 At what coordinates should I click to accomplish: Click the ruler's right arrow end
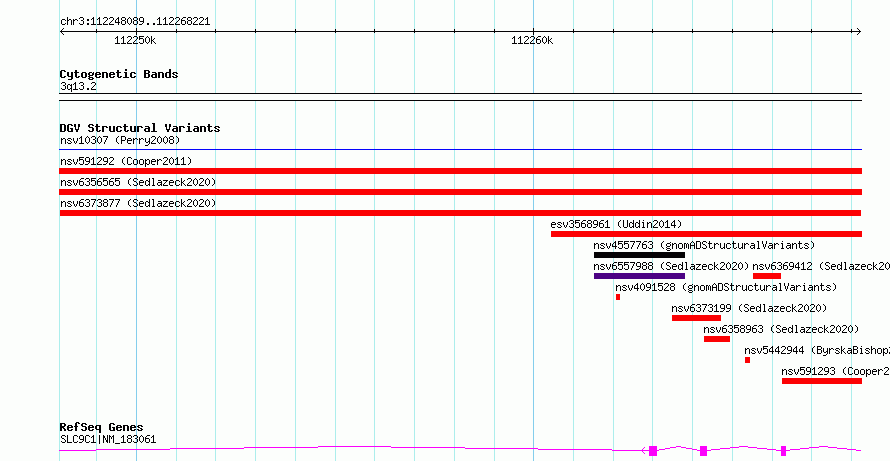[x=859, y=32]
